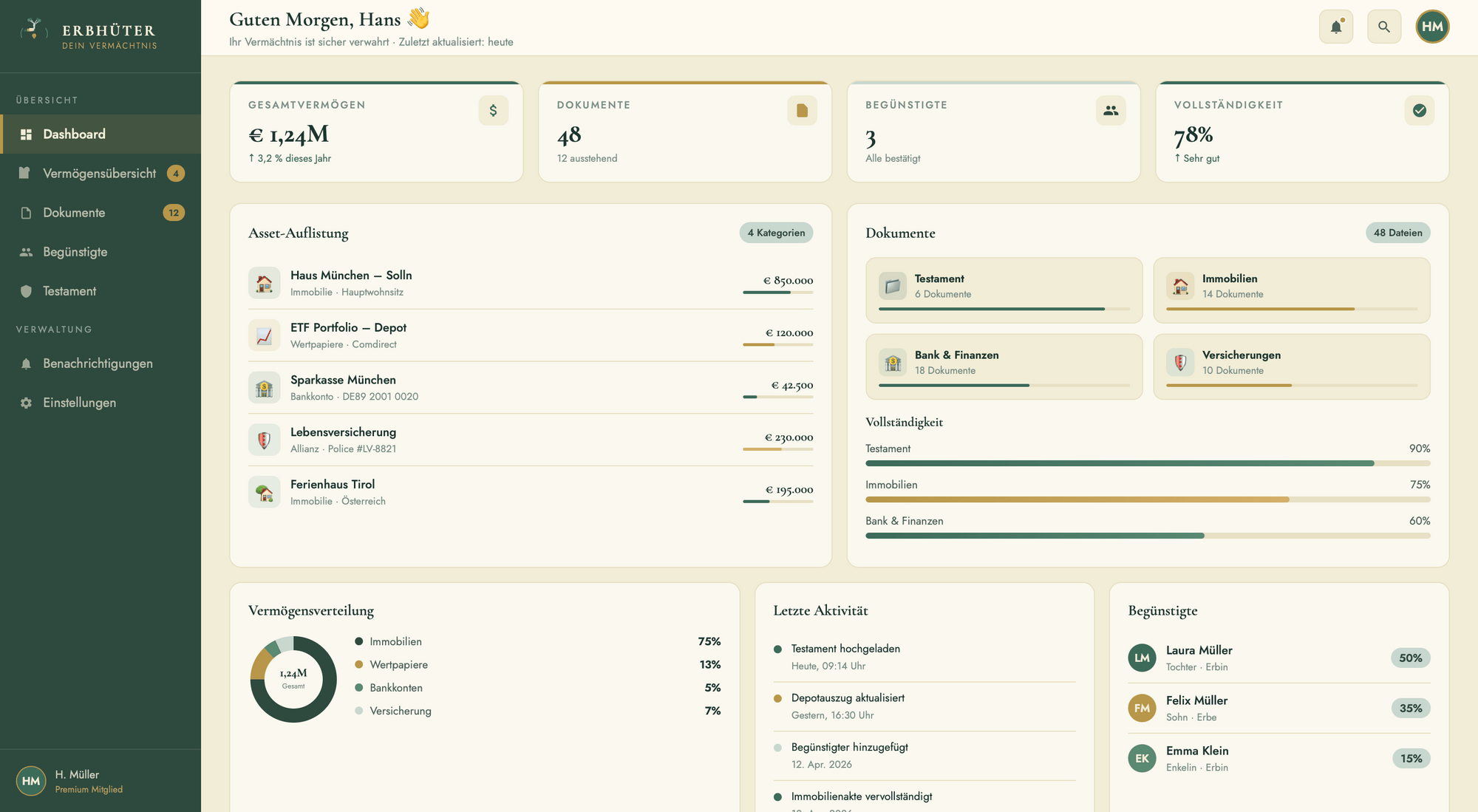Click the Immobilien completeness progress bar

(x=1147, y=499)
